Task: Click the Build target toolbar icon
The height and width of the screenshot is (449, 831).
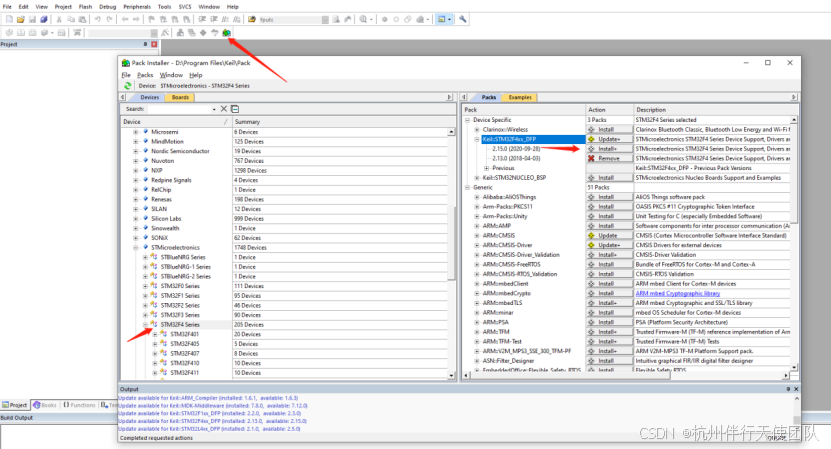Action: click(21, 33)
